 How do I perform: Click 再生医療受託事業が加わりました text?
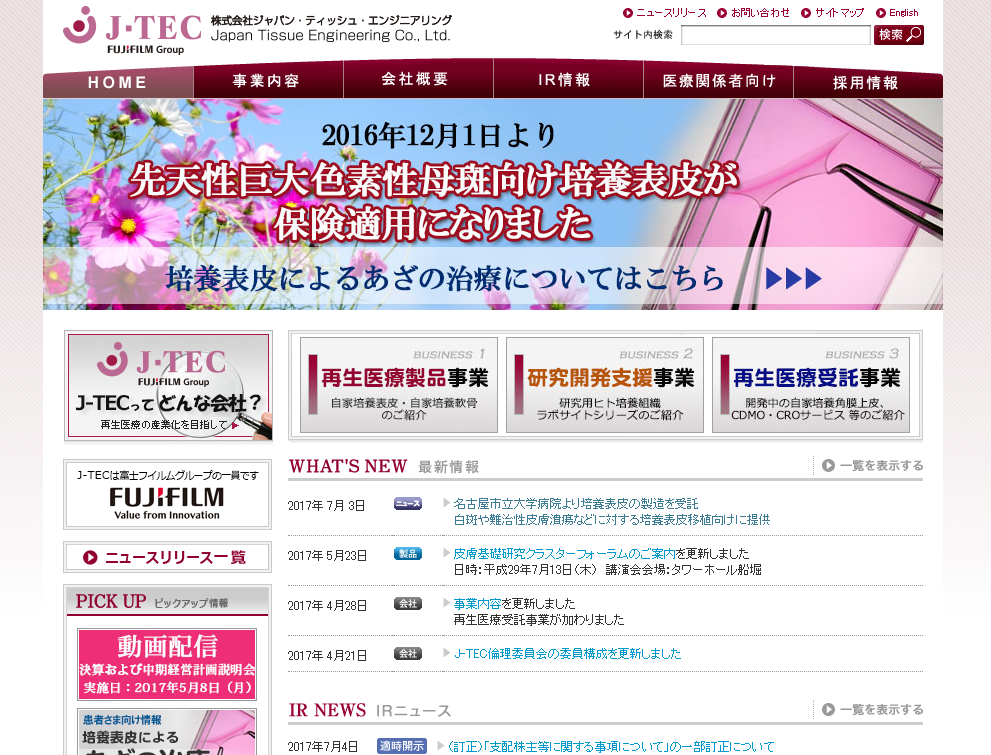[538, 620]
